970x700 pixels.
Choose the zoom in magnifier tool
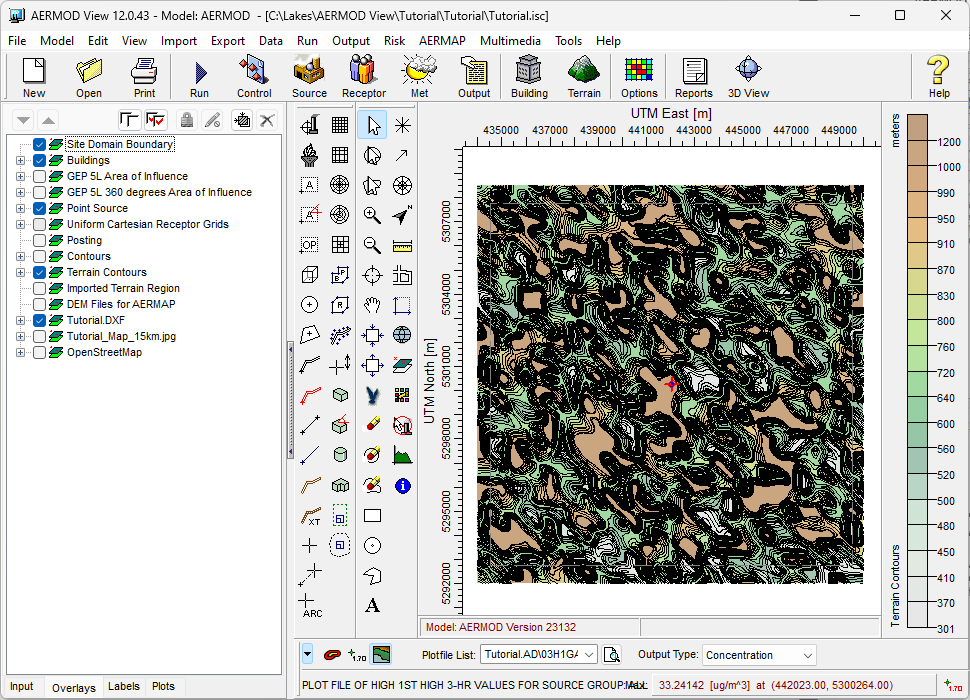click(372, 215)
